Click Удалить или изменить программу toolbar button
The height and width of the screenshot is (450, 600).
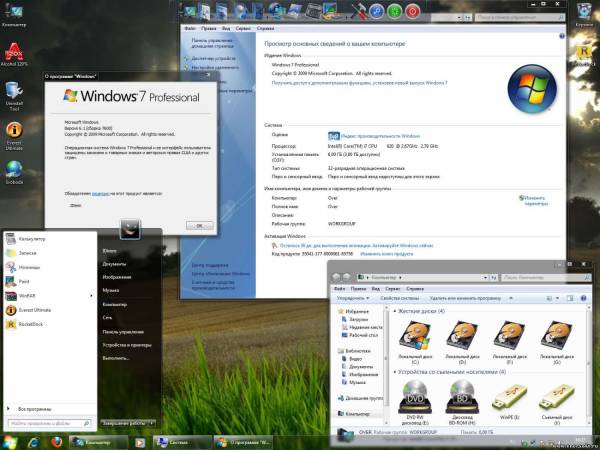pyautogui.click(x=465, y=298)
